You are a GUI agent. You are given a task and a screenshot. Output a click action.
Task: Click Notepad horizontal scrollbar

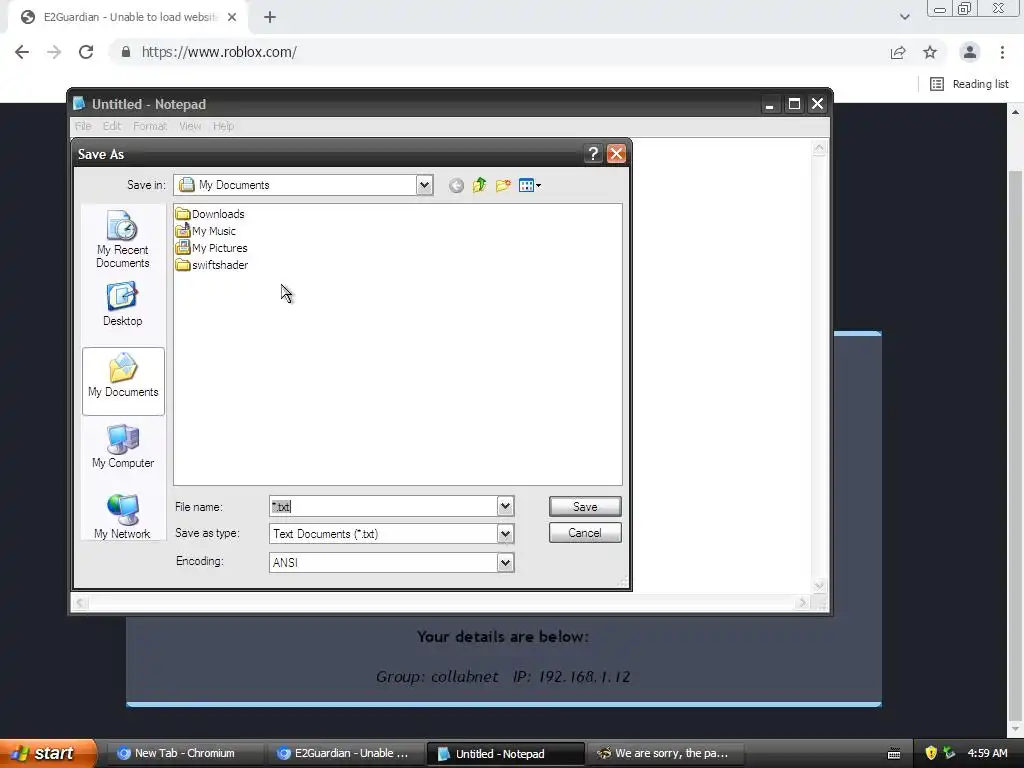[x=441, y=603]
